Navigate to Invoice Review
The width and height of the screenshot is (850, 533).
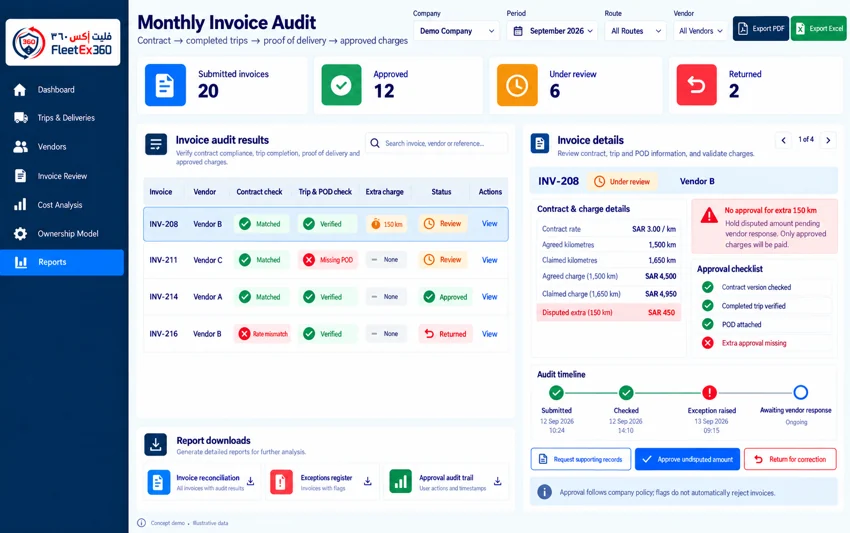tap(62, 176)
